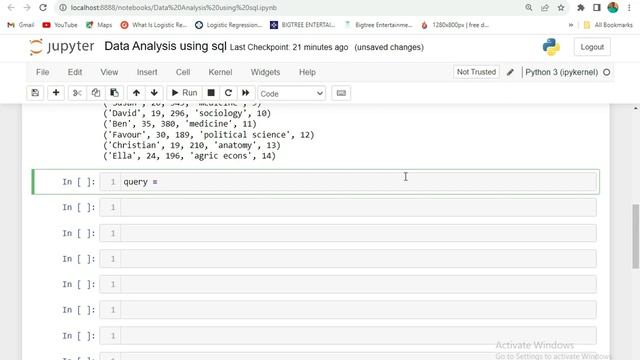Open the Cell menu
Viewport: 640px width, 360px height.
point(183,72)
